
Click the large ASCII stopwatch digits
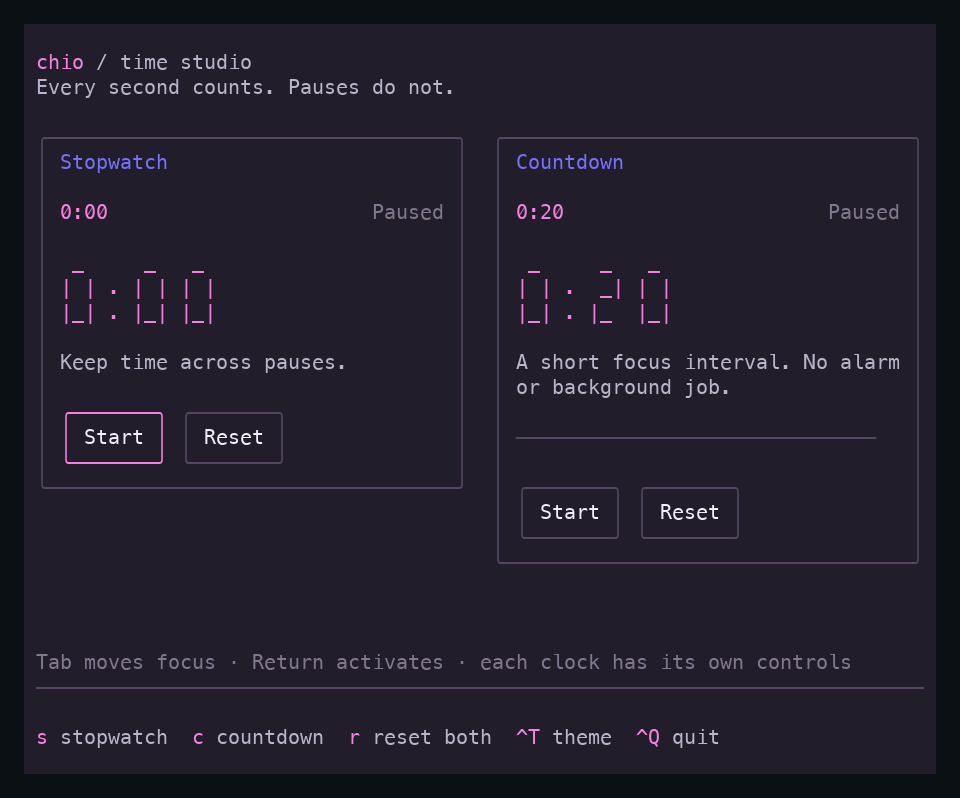click(138, 295)
